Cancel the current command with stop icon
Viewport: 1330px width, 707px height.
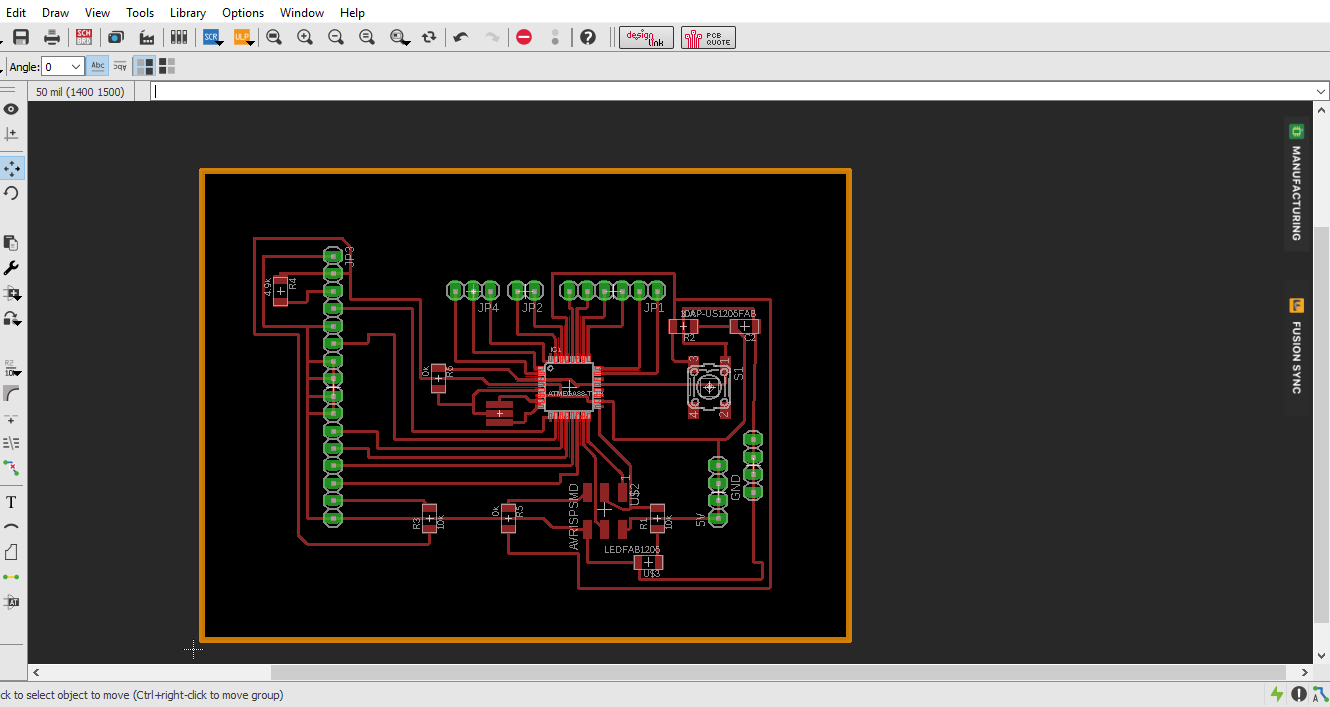pos(524,37)
